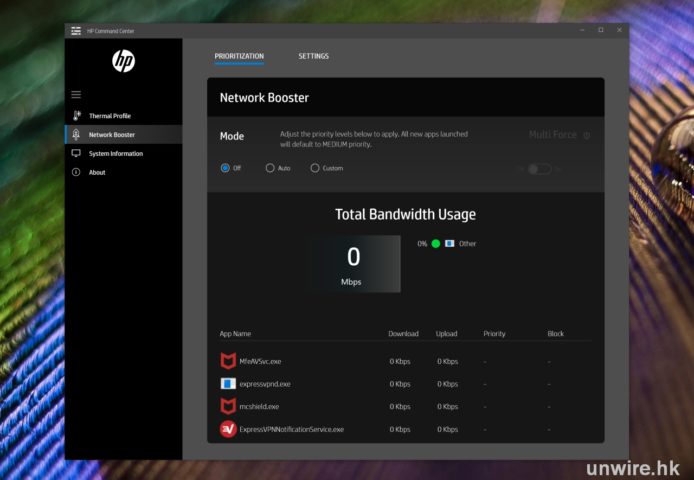The image size is (694, 480).
Task: Switch to the SETTINGS tab
Action: click(x=313, y=56)
